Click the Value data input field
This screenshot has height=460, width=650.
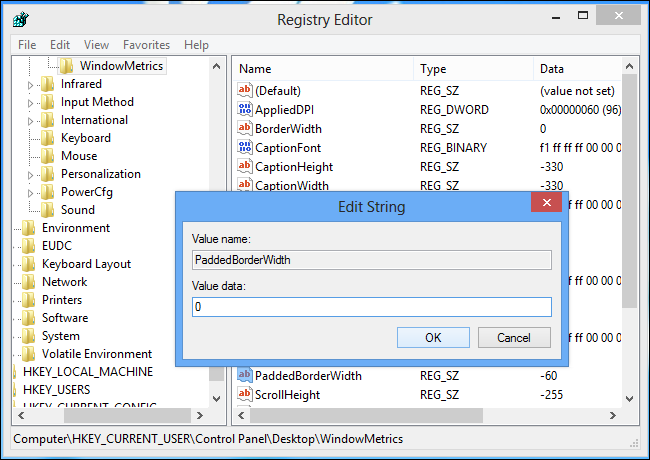point(372,307)
